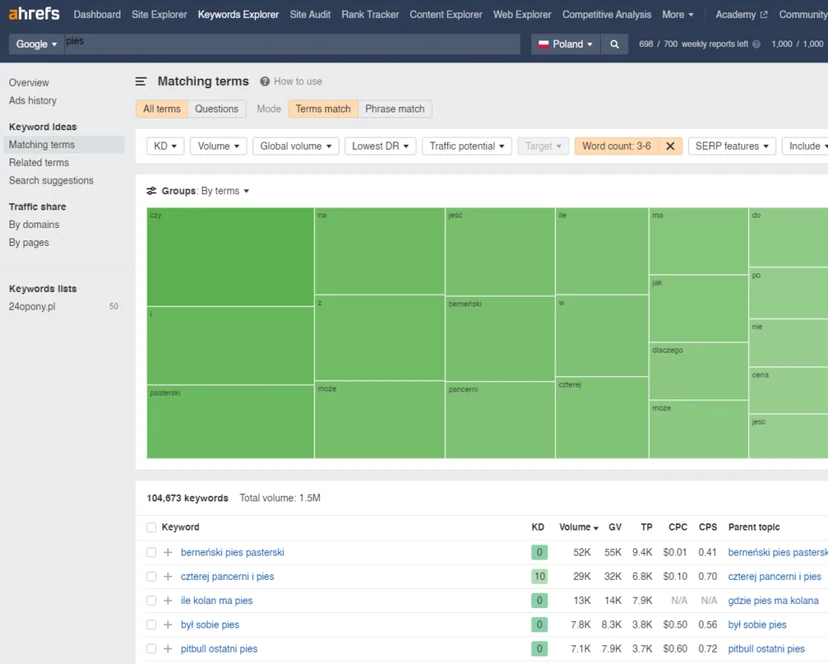
Task: Go to Dashboard
Action: click(97, 15)
